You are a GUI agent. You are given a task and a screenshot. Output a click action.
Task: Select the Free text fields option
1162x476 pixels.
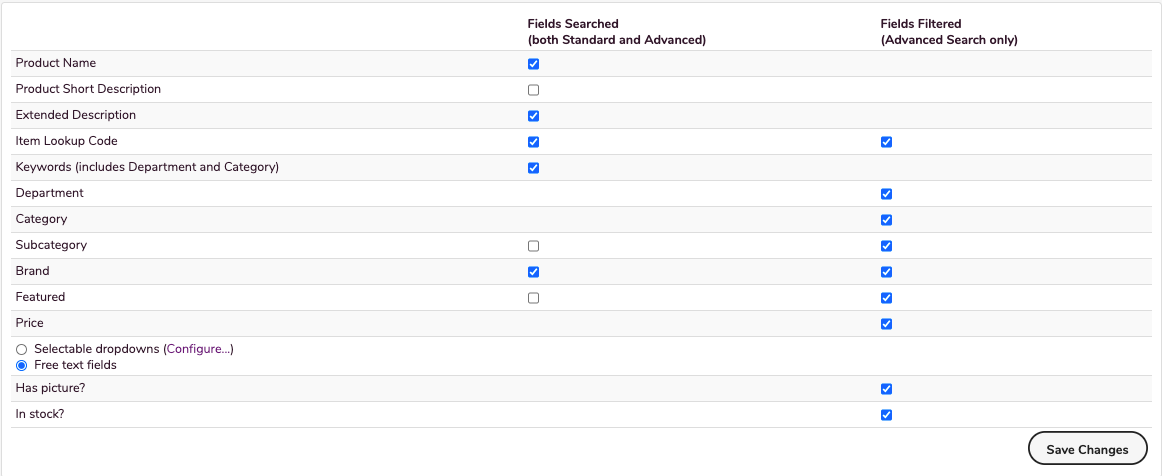pos(21,366)
